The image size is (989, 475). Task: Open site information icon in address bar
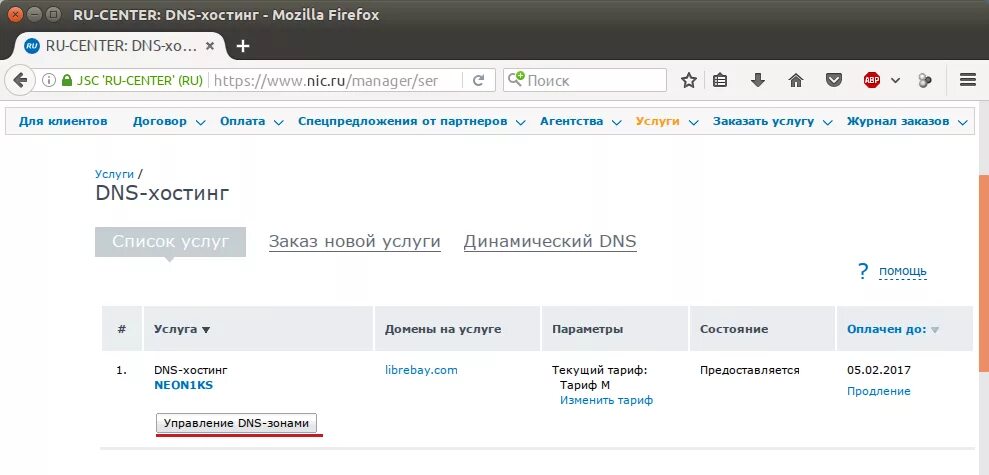pos(48,80)
